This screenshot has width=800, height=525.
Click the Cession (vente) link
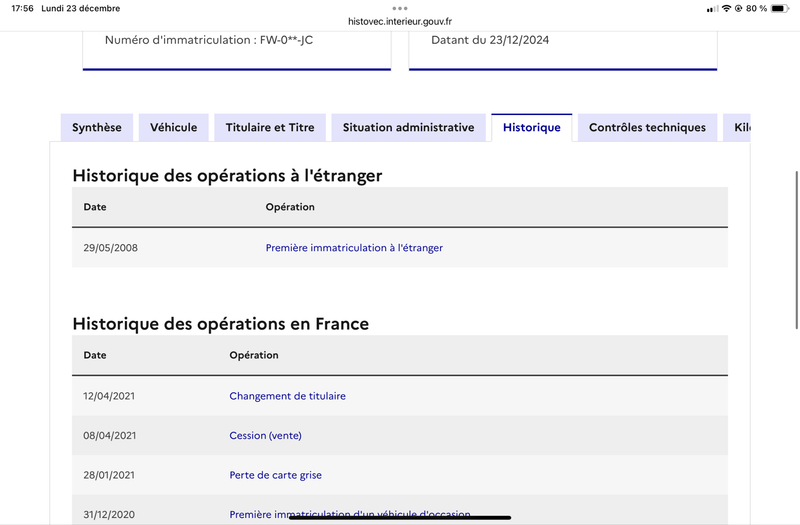(265, 436)
